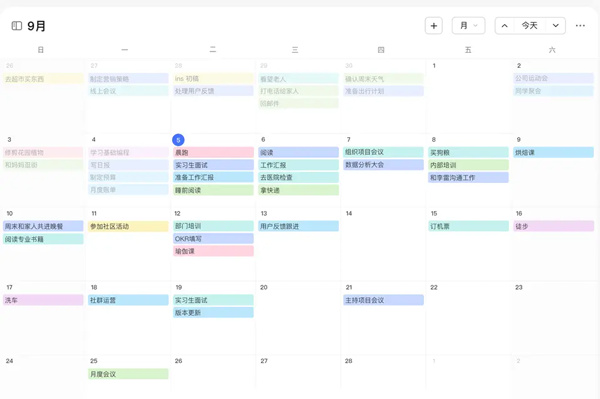600x399 pixels.
Task: Open the 月度会议 event
Action: click(128, 374)
